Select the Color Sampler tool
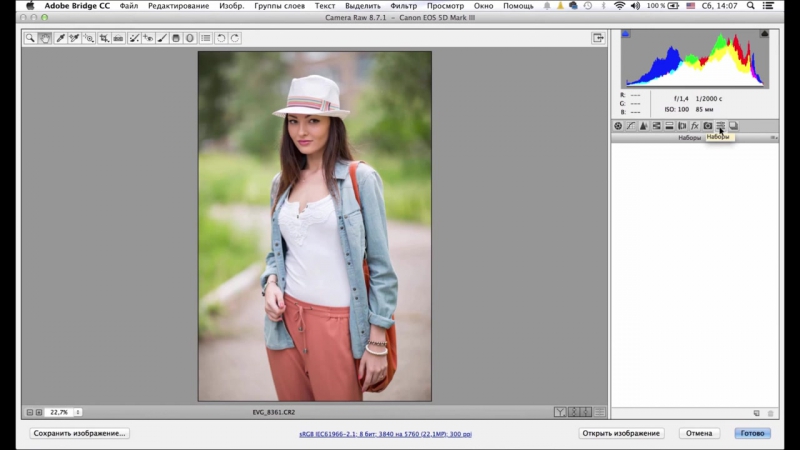Viewport: 800px width, 450px height. [74, 38]
